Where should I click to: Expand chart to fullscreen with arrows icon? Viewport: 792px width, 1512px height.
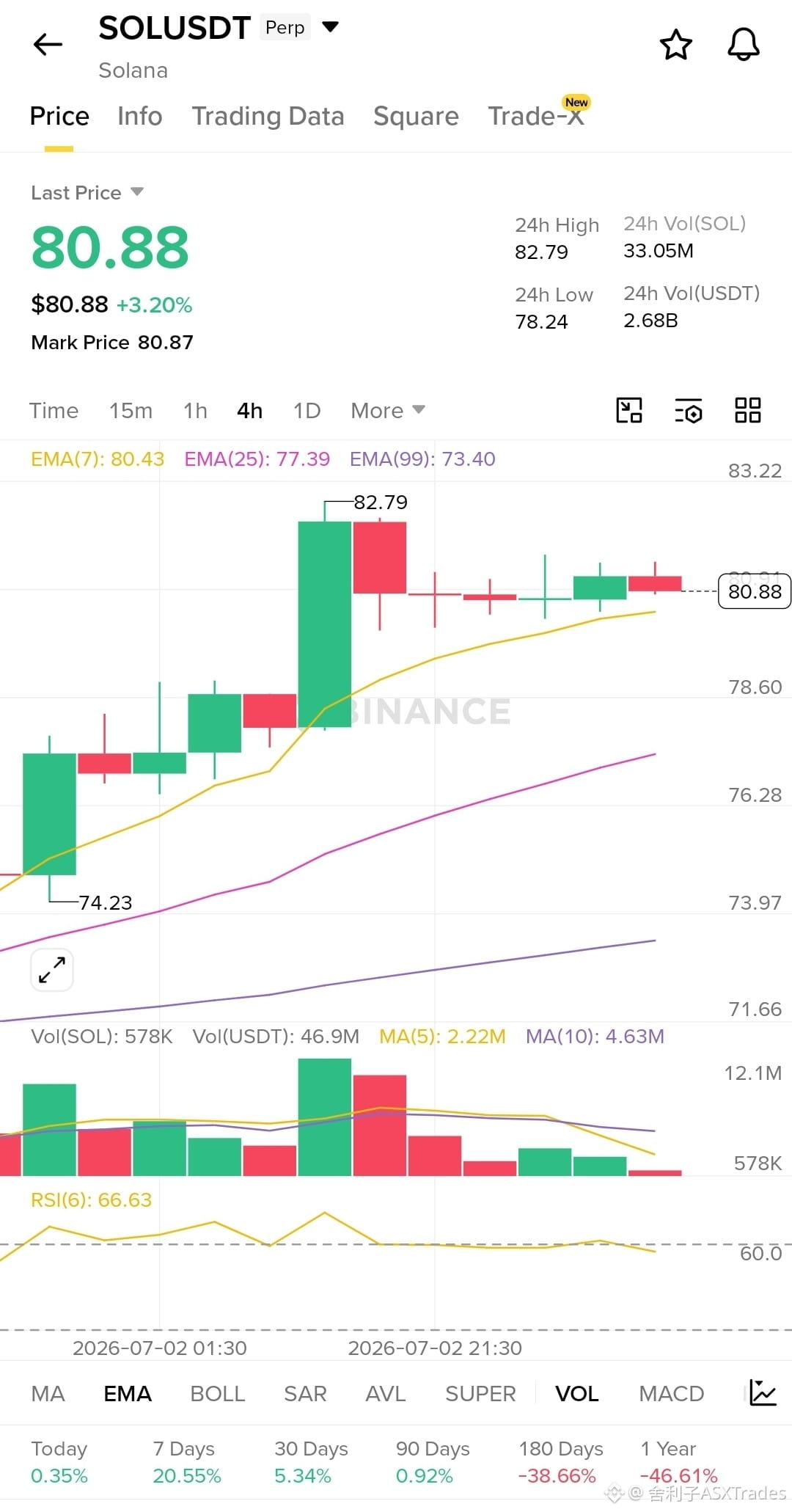pyautogui.click(x=52, y=970)
